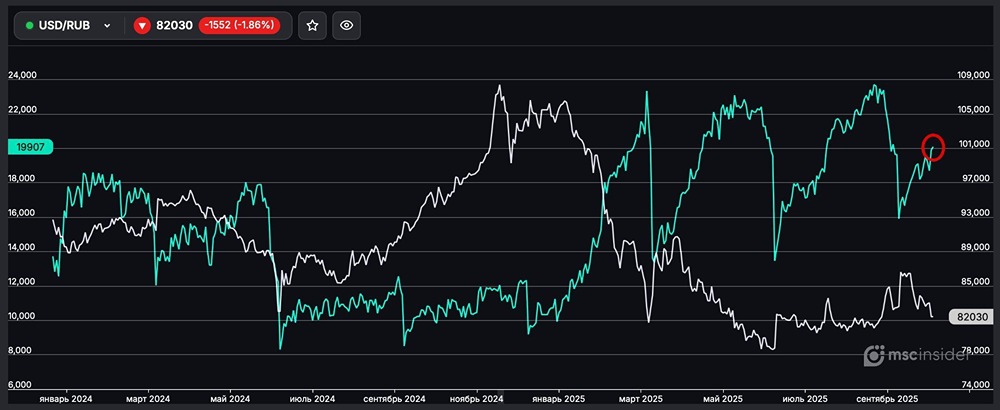Click the май 2024 axis label
This screenshot has height=410, width=1000.
[x=230, y=399]
